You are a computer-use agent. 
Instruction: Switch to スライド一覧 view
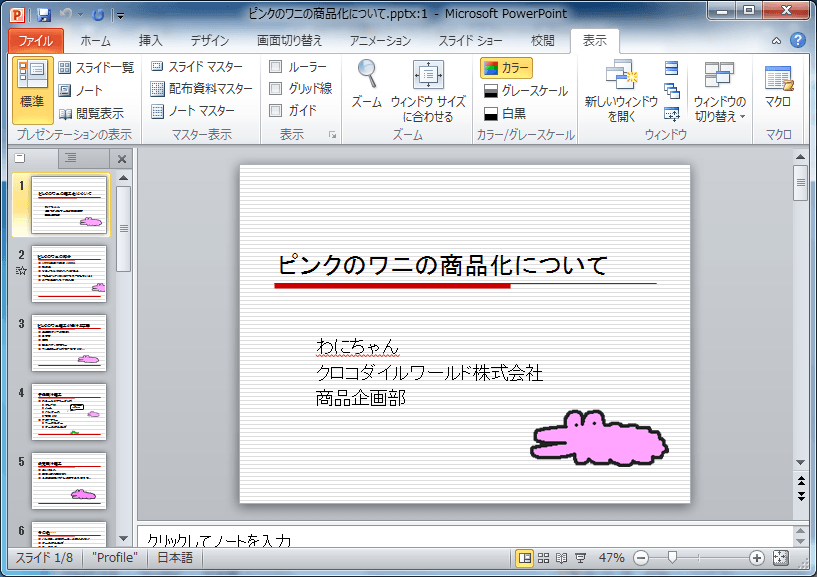pos(96,68)
